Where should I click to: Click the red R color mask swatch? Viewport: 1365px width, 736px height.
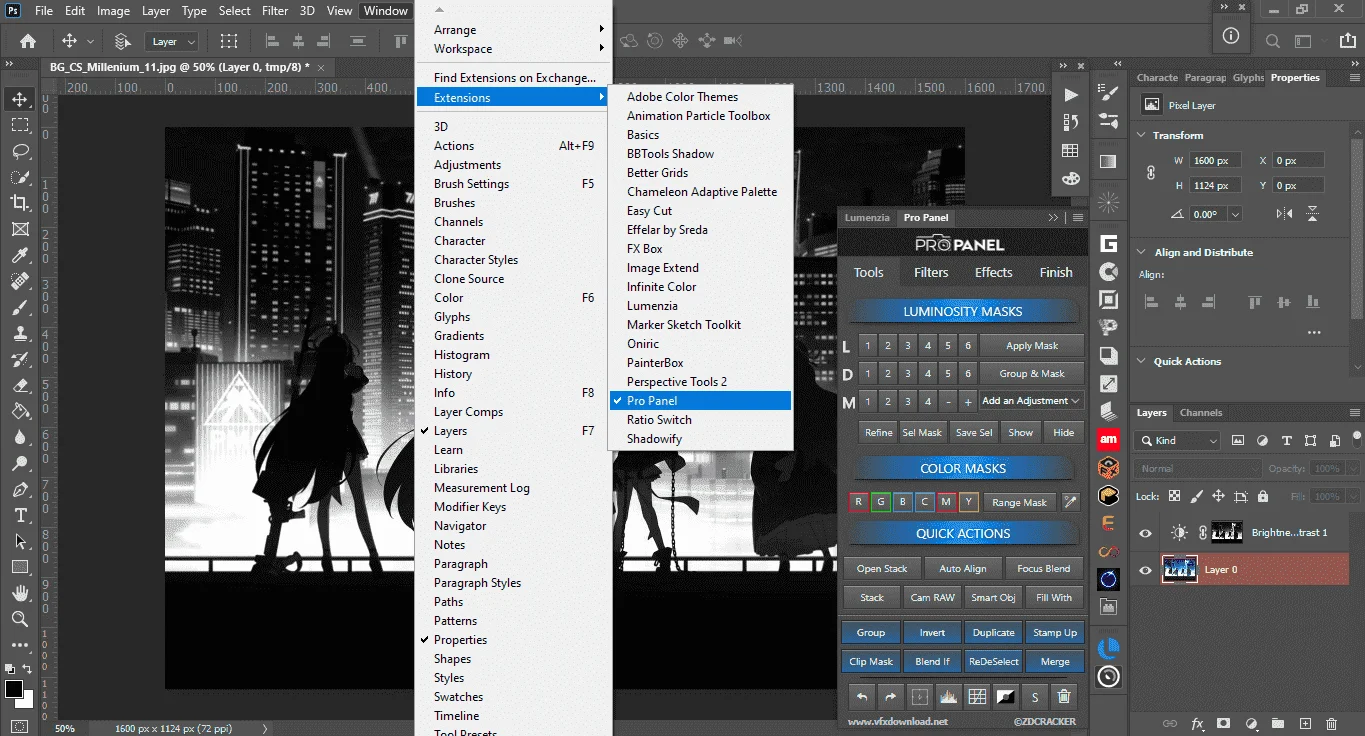[x=858, y=502]
